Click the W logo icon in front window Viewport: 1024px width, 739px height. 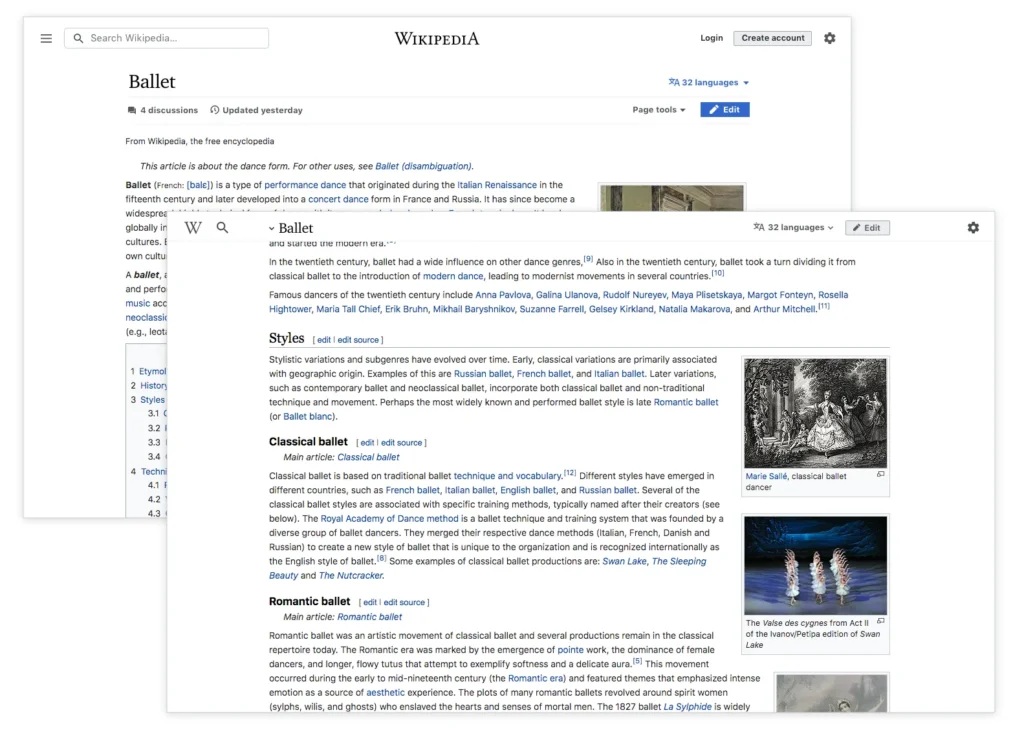coord(193,228)
